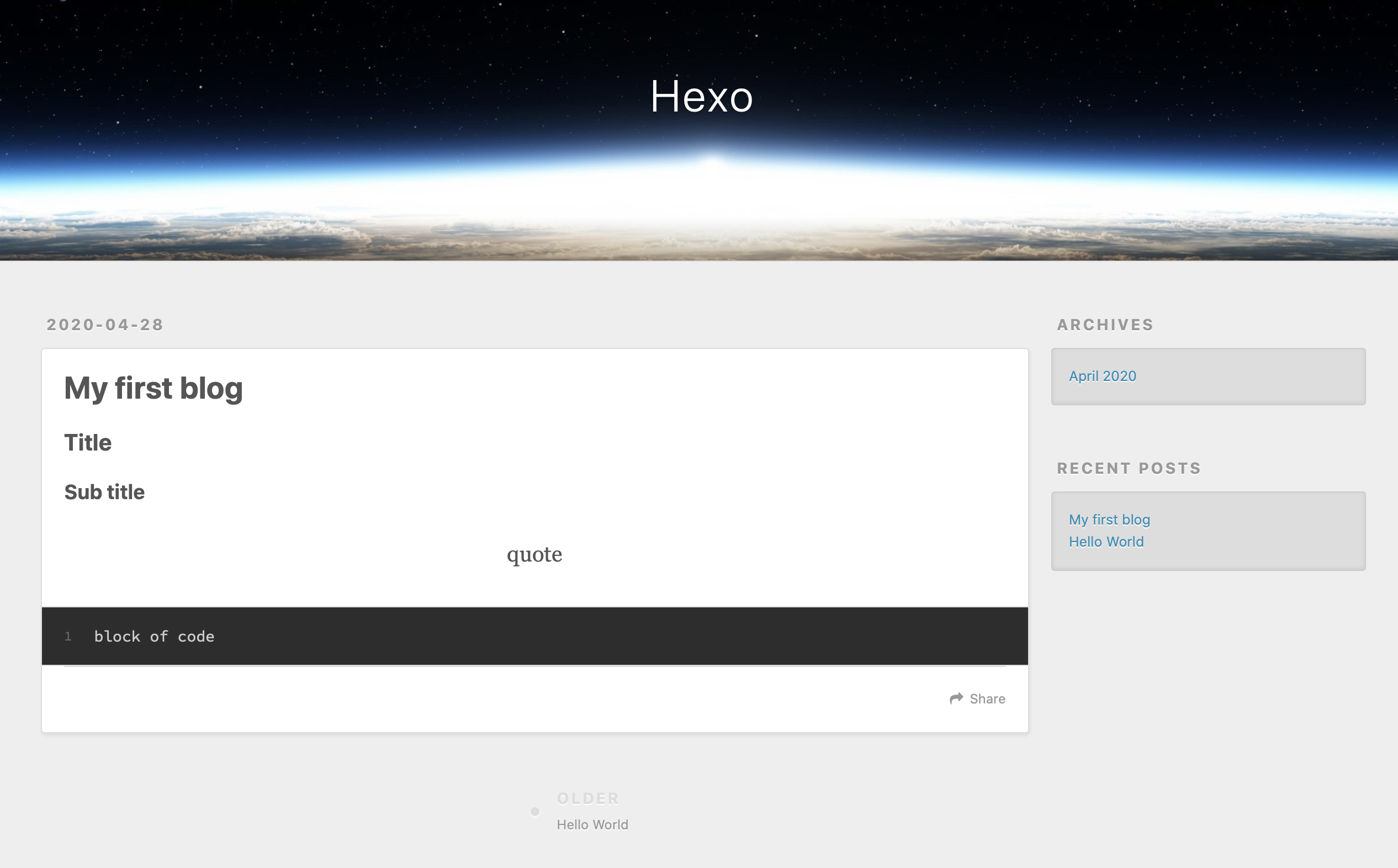
Task: Click the RECENT POSTS widget heading
Action: [x=1129, y=468]
